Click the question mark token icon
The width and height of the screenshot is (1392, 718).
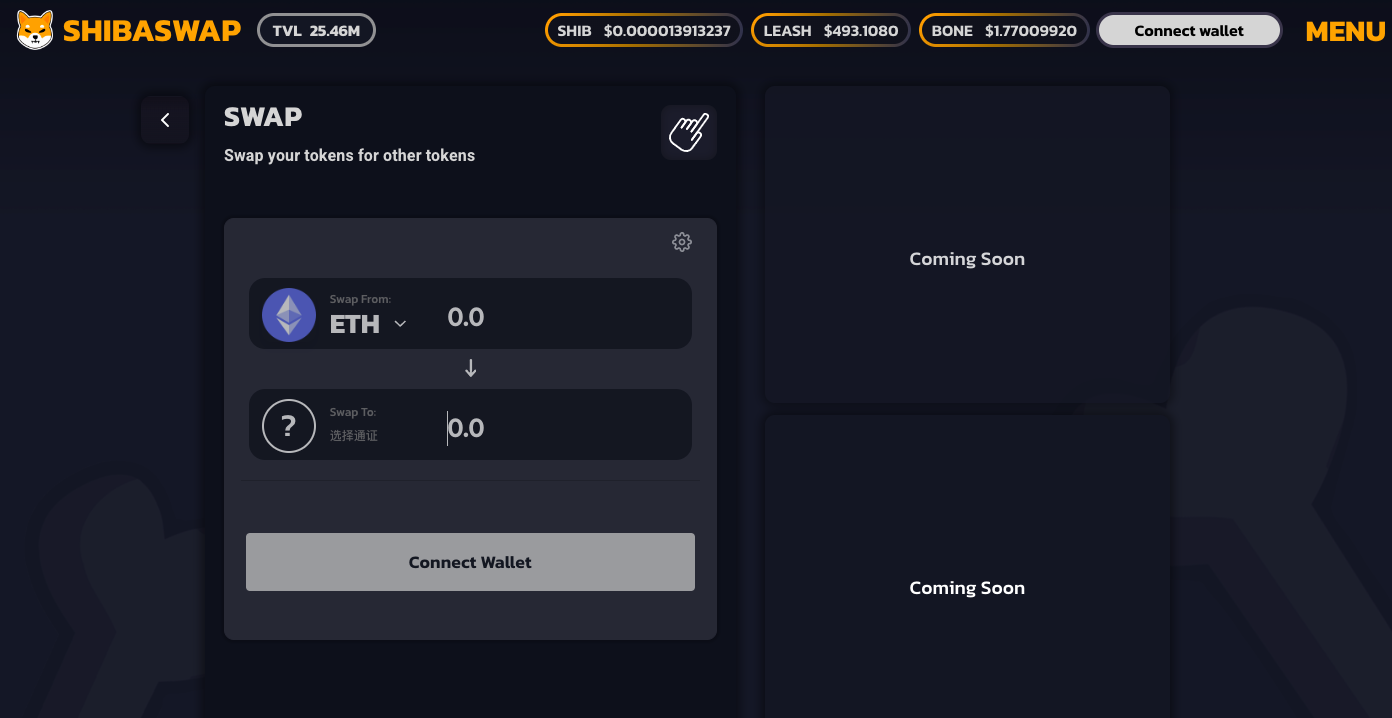(x=289, y=426)
